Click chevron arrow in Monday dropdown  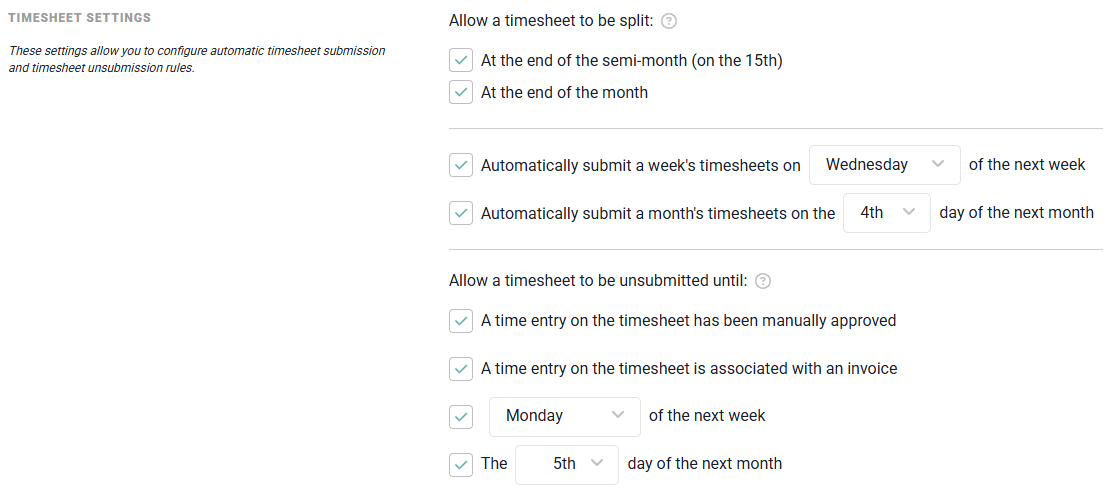click(618, 415)
